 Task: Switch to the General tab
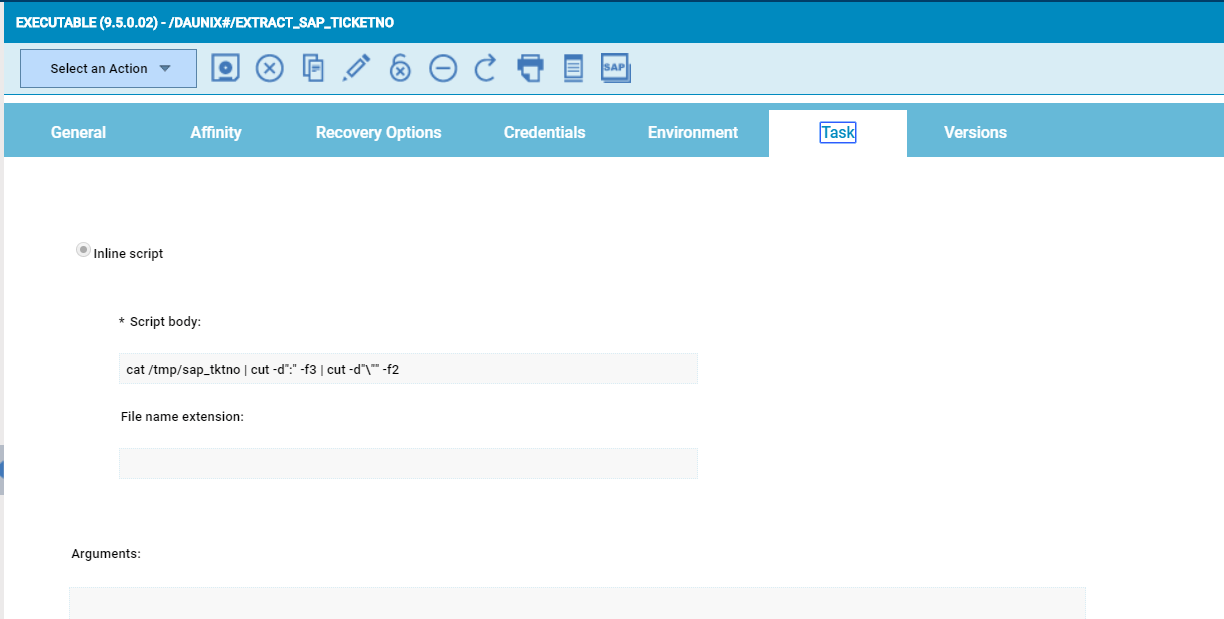[78, 133]
